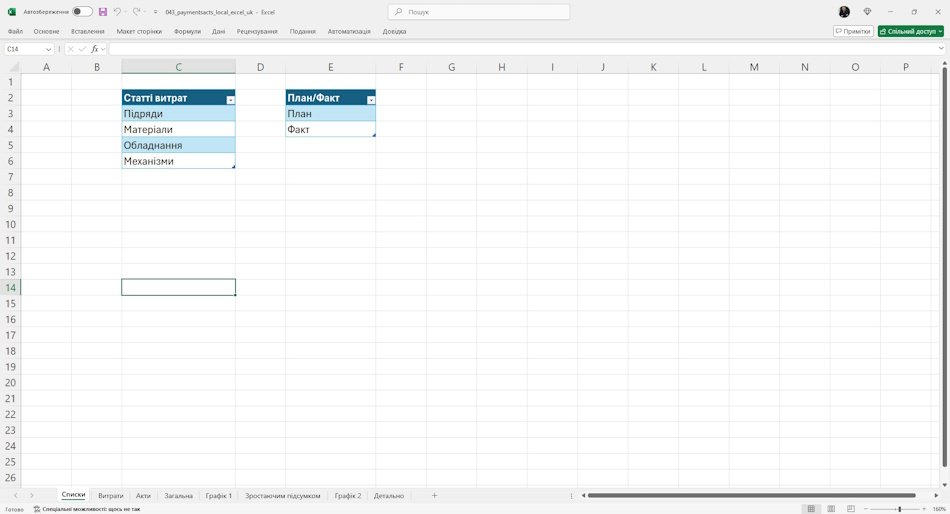Screen dimensions: 950x514
Task: Switch to the Графік 1 sheet tab
Action: tap(219, 495)
